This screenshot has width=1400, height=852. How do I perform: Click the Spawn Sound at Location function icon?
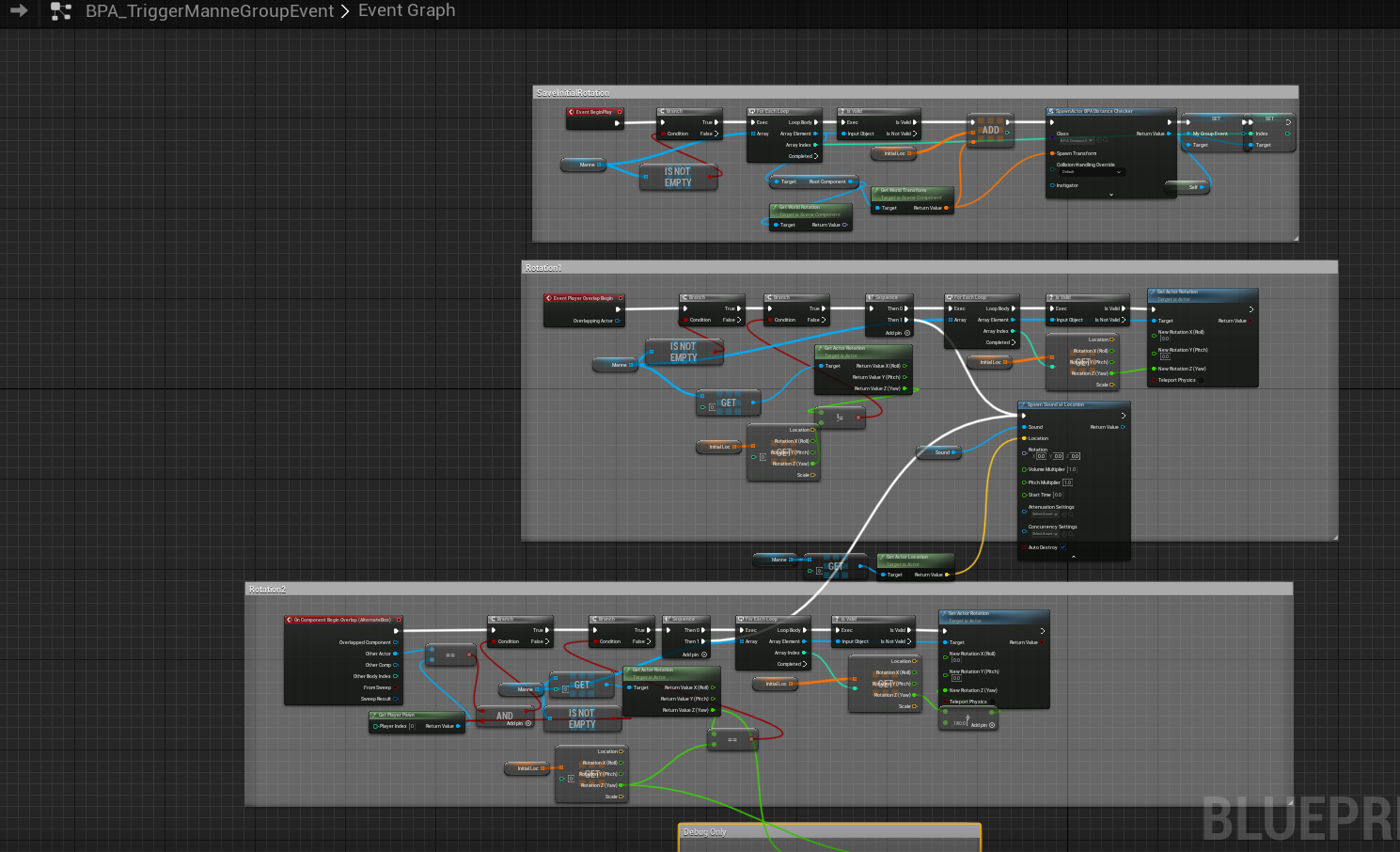click(x=1024, y=404)
